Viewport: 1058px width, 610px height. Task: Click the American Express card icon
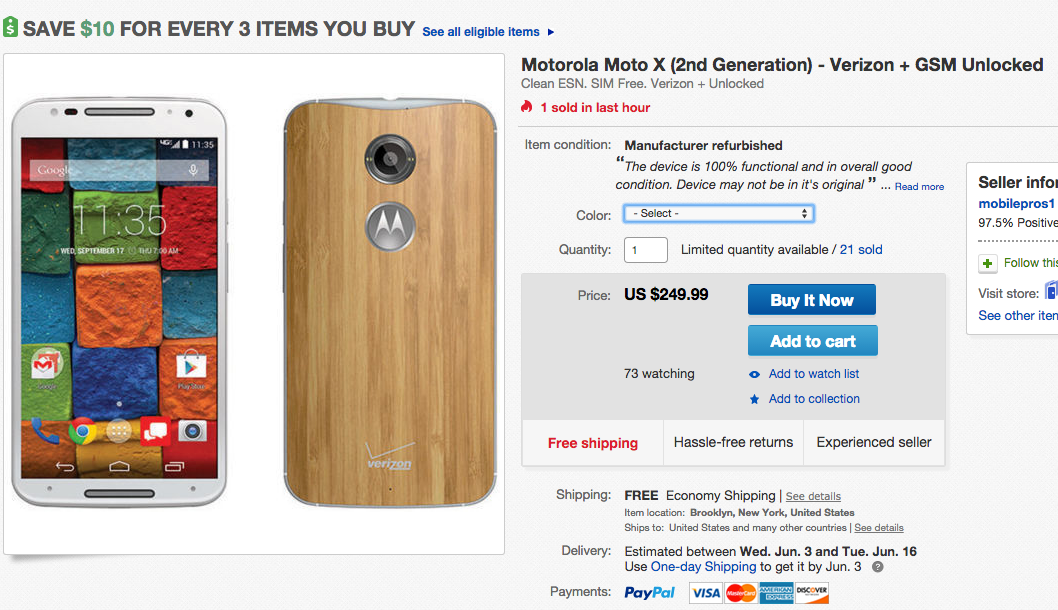click(776, 593)
